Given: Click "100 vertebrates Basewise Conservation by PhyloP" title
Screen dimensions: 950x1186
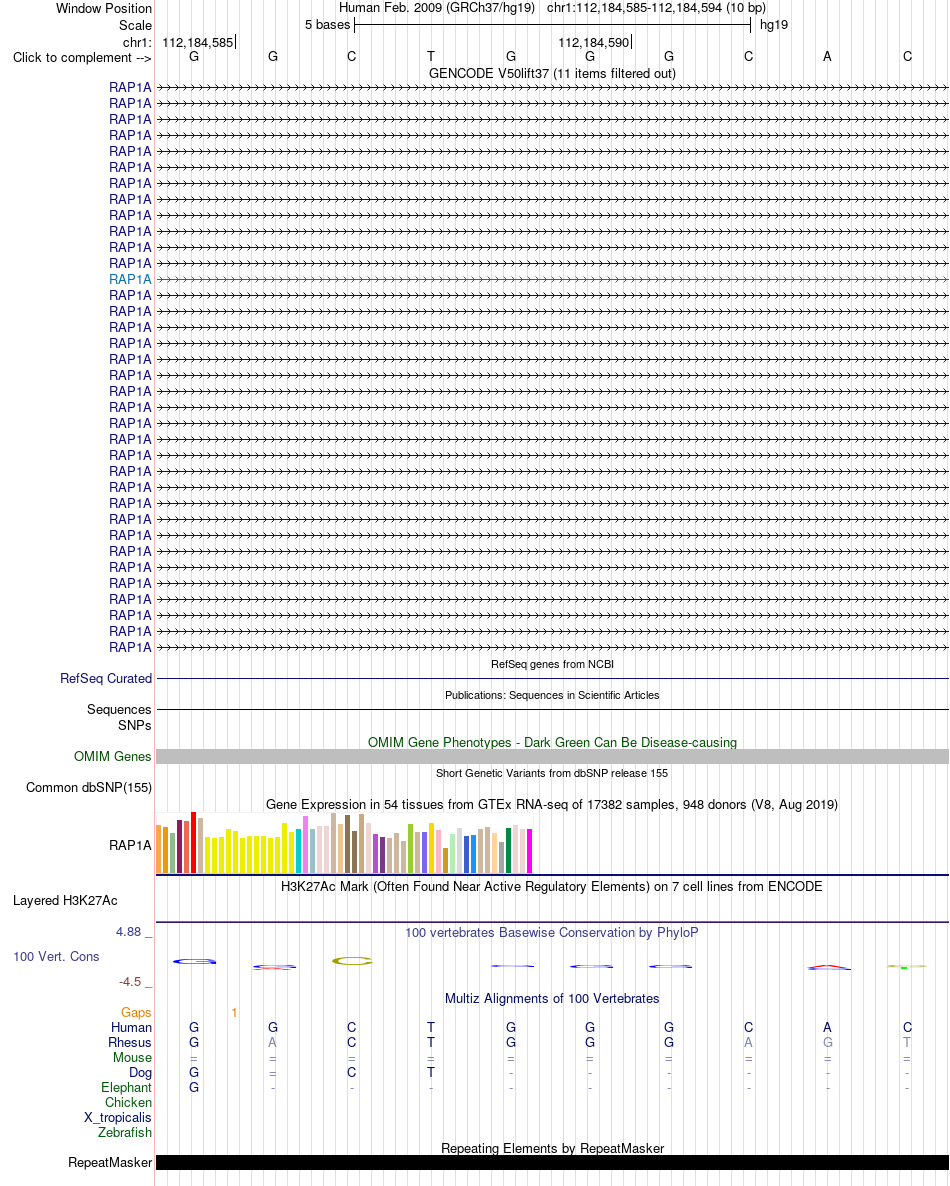Looking at the screenshot, I should point(551,933).
